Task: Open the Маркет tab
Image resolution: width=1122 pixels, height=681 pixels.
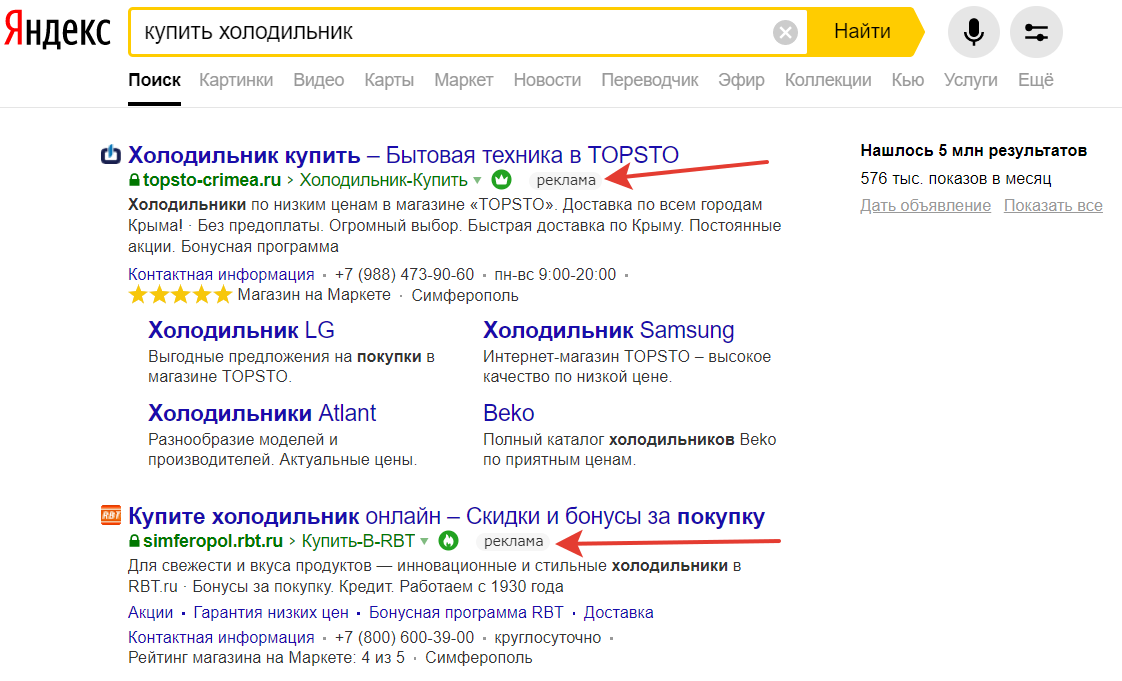Action: pos(464,80)
